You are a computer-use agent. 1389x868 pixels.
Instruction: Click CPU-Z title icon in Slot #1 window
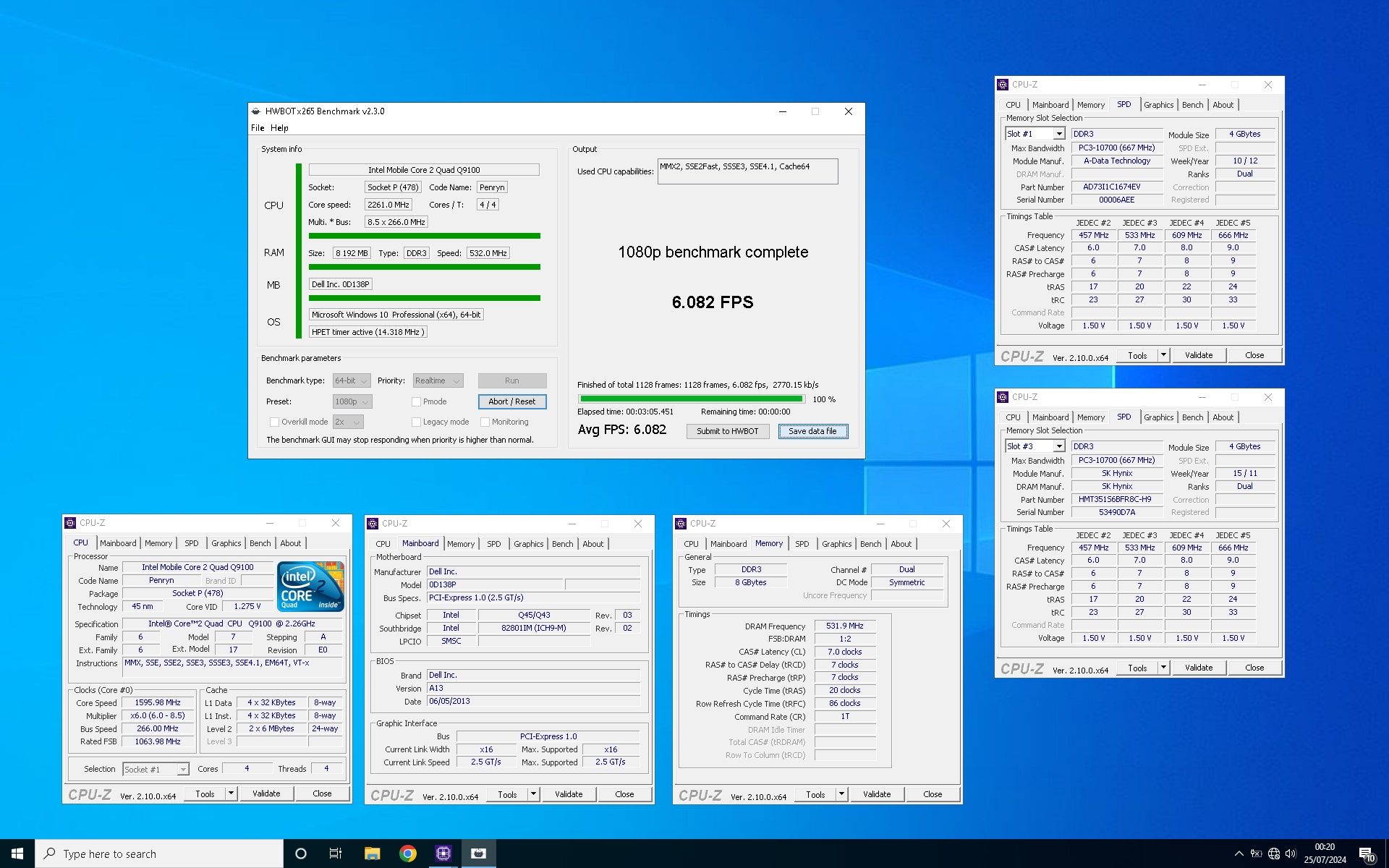coord(1003,85)
